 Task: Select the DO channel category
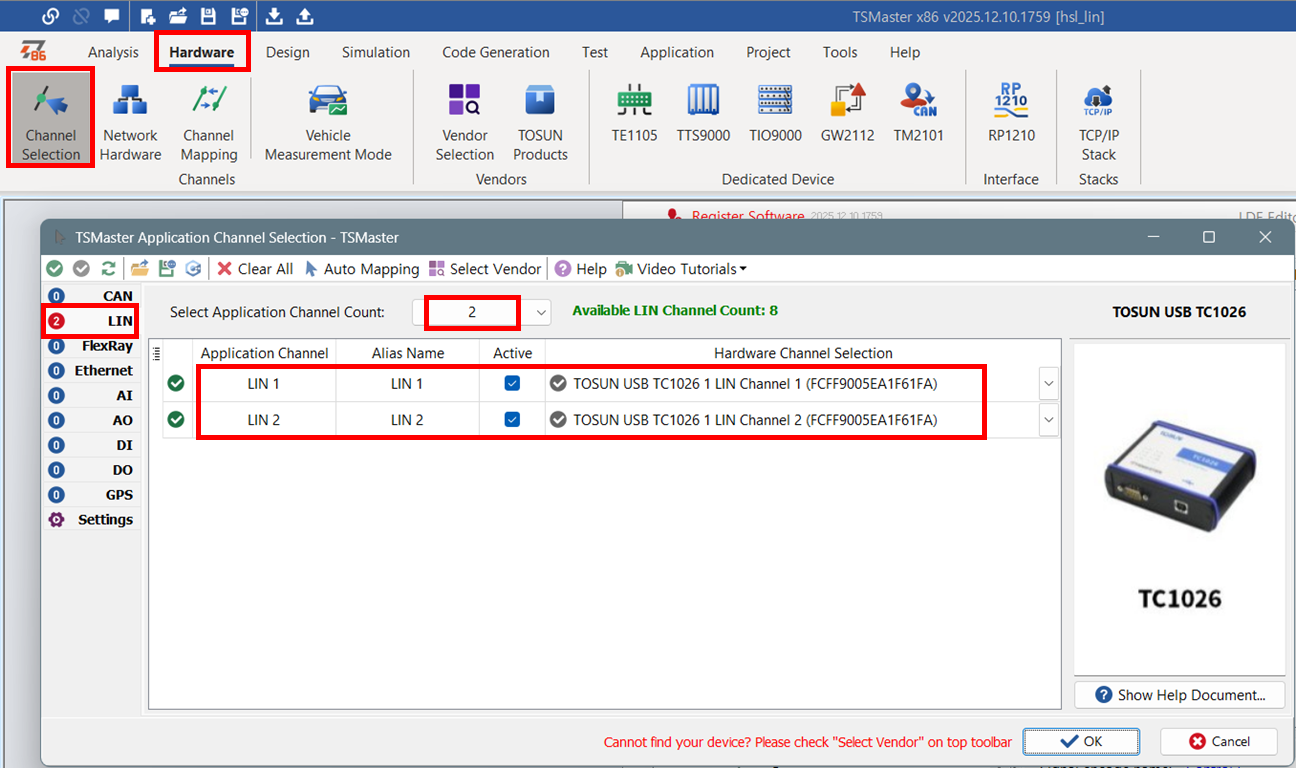pos(91,470)
